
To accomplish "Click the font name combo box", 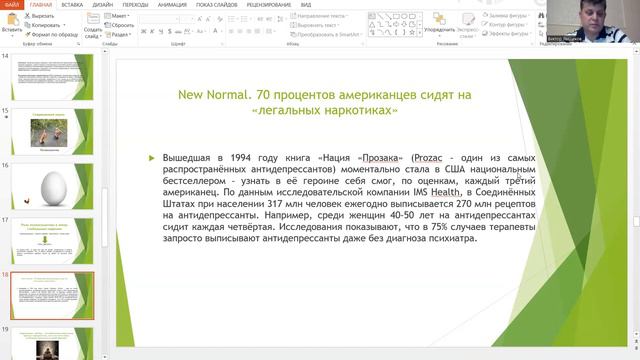I will pos(159,19).
